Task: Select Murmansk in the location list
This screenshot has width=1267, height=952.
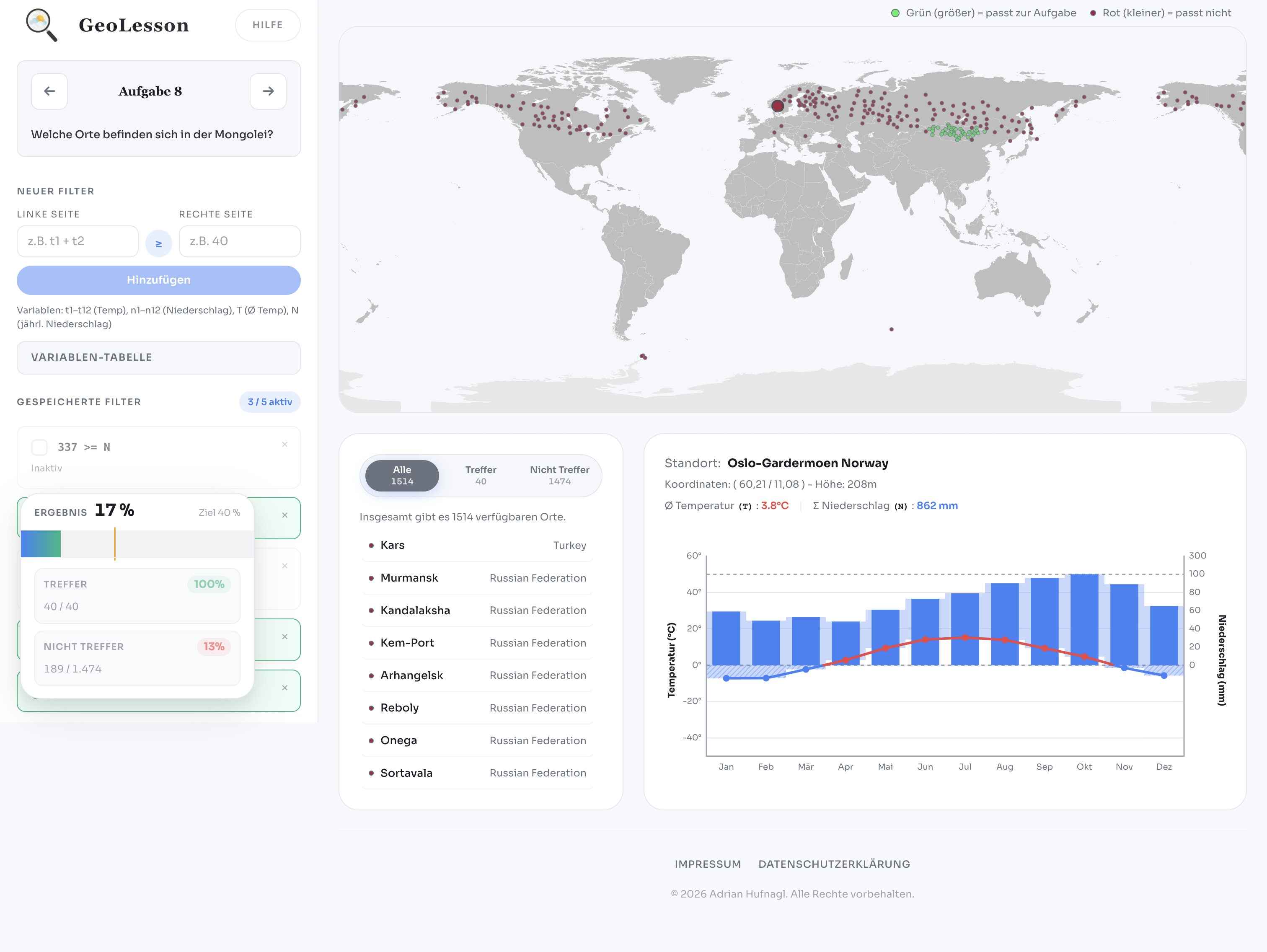Action: [x=409, y=578]
